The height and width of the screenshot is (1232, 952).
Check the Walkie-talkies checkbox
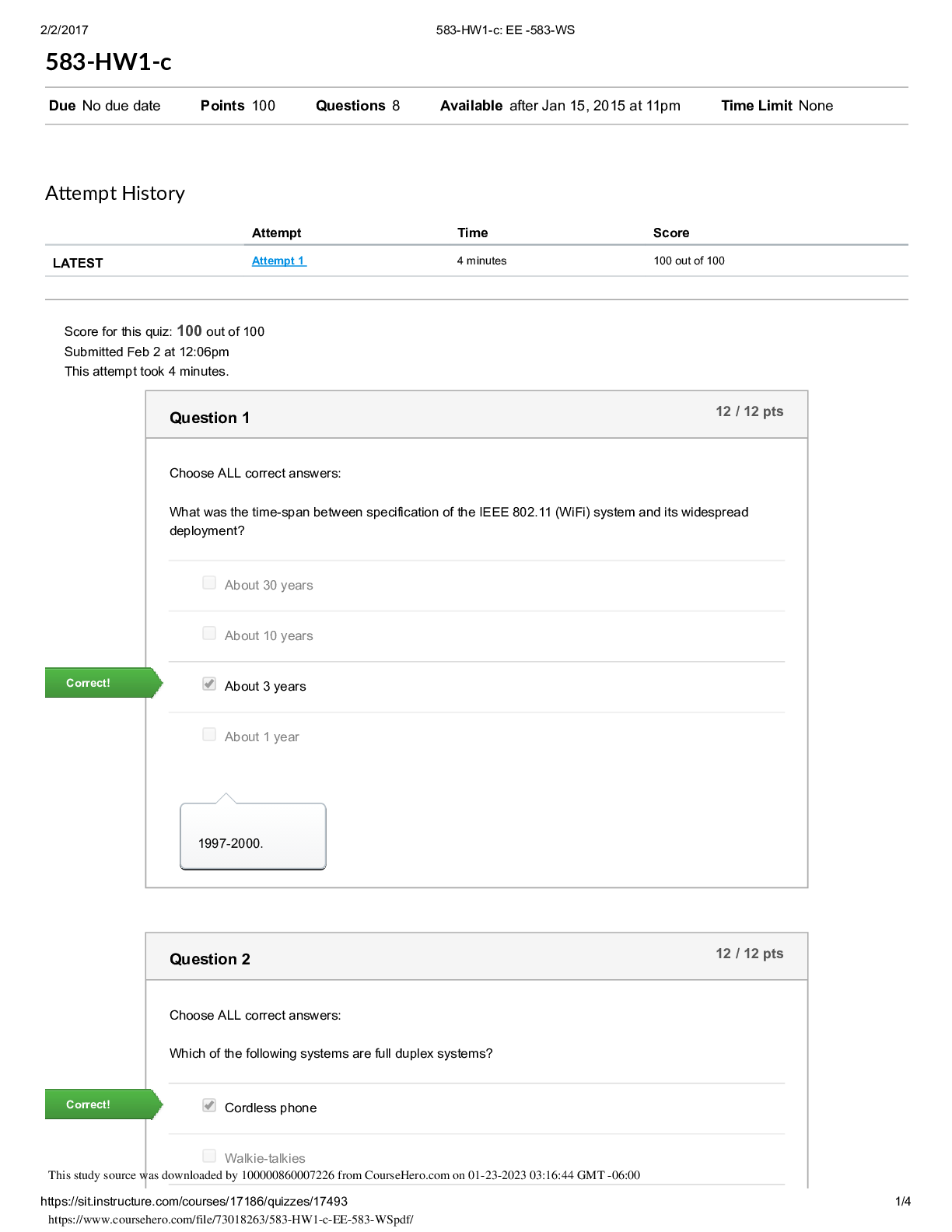click(x=209, y=1156)
